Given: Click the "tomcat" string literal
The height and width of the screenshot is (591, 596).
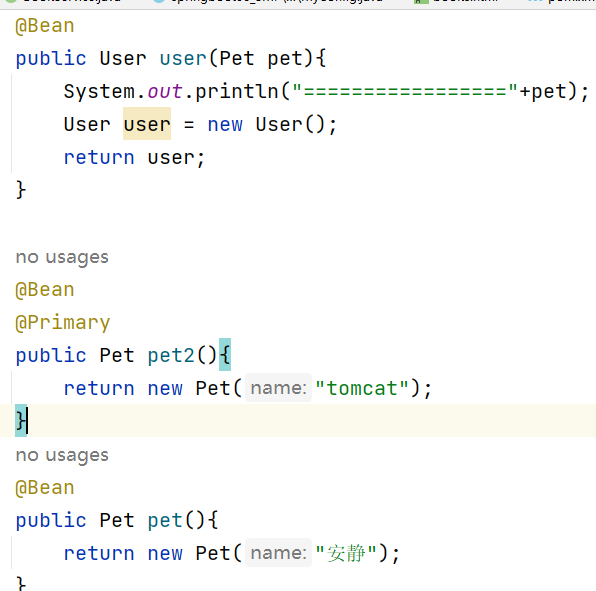Looking at the screenshot, I should (x=362, y=388).
